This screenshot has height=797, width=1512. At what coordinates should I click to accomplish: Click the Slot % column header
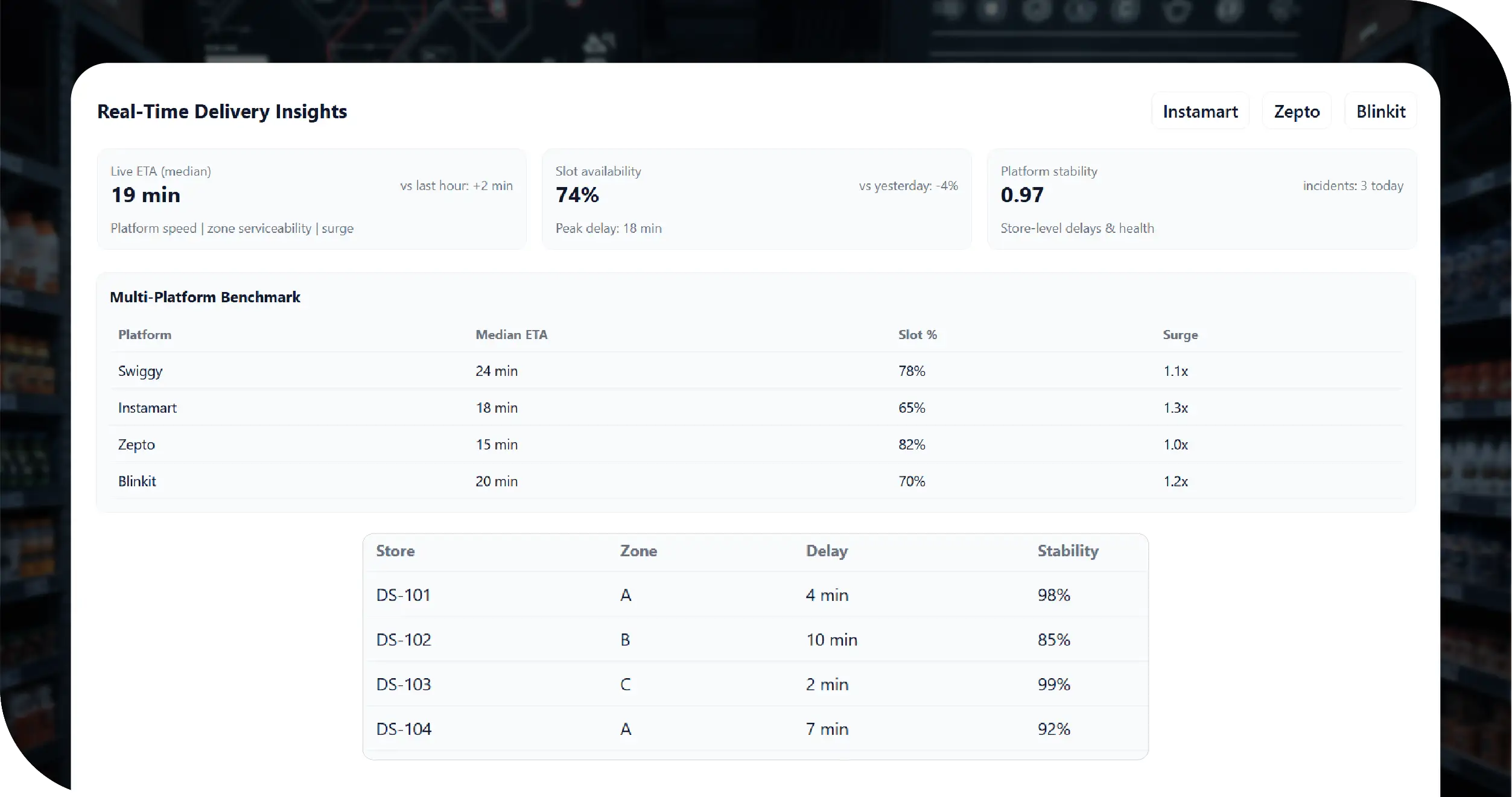point(917,334)
